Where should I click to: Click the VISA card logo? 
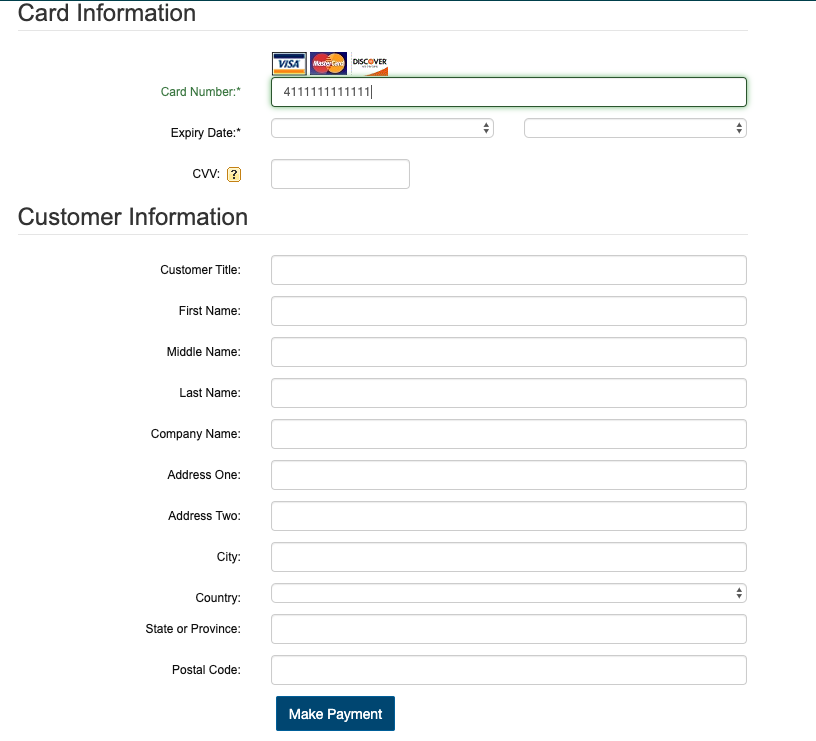tap(289, 63)
